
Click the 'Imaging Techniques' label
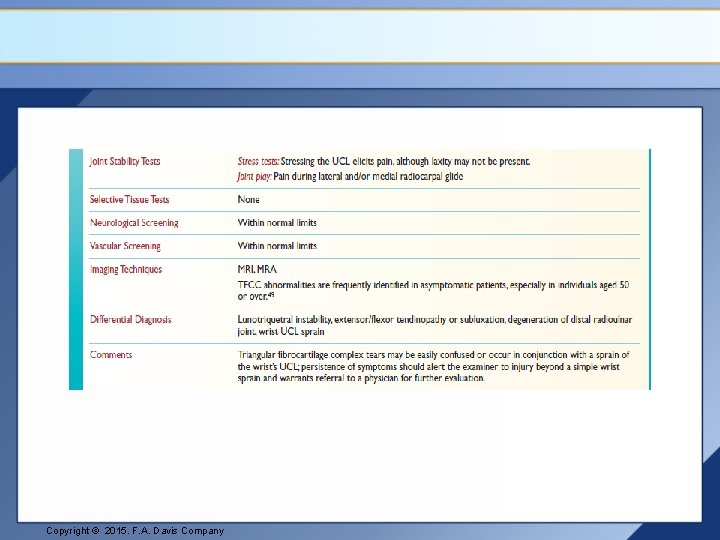pyautogui.click(x=126, y=270)
